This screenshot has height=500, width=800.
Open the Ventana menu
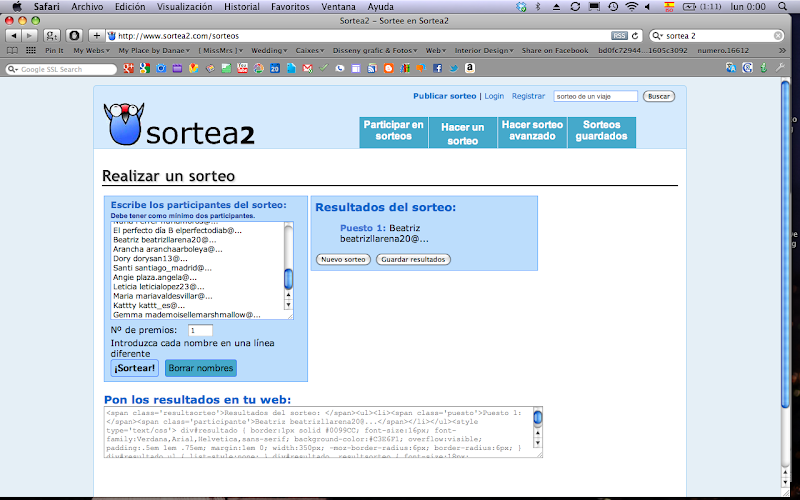[x=338, y=7]
